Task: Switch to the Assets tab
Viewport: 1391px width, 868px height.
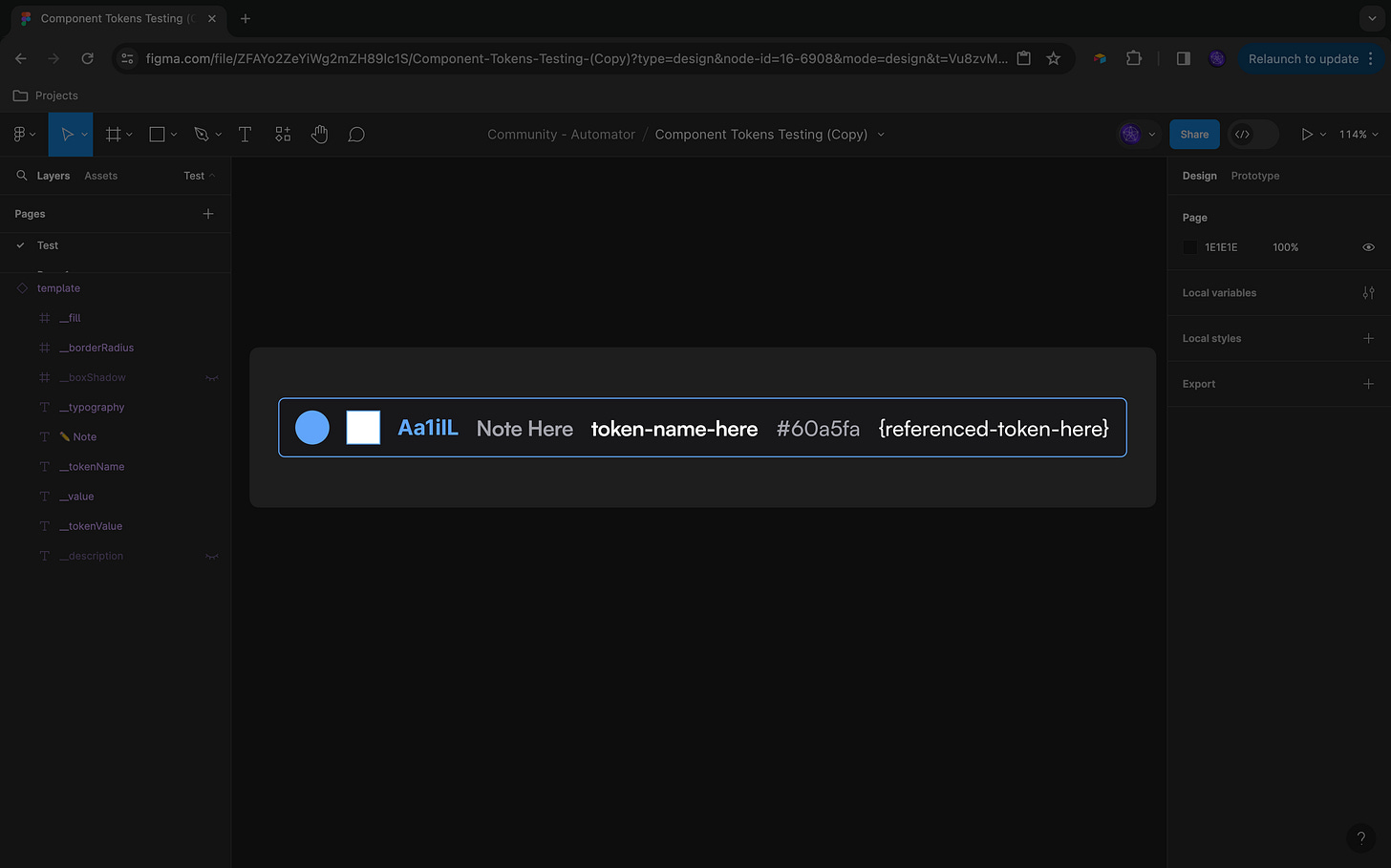Action: [x=101, y=176]
